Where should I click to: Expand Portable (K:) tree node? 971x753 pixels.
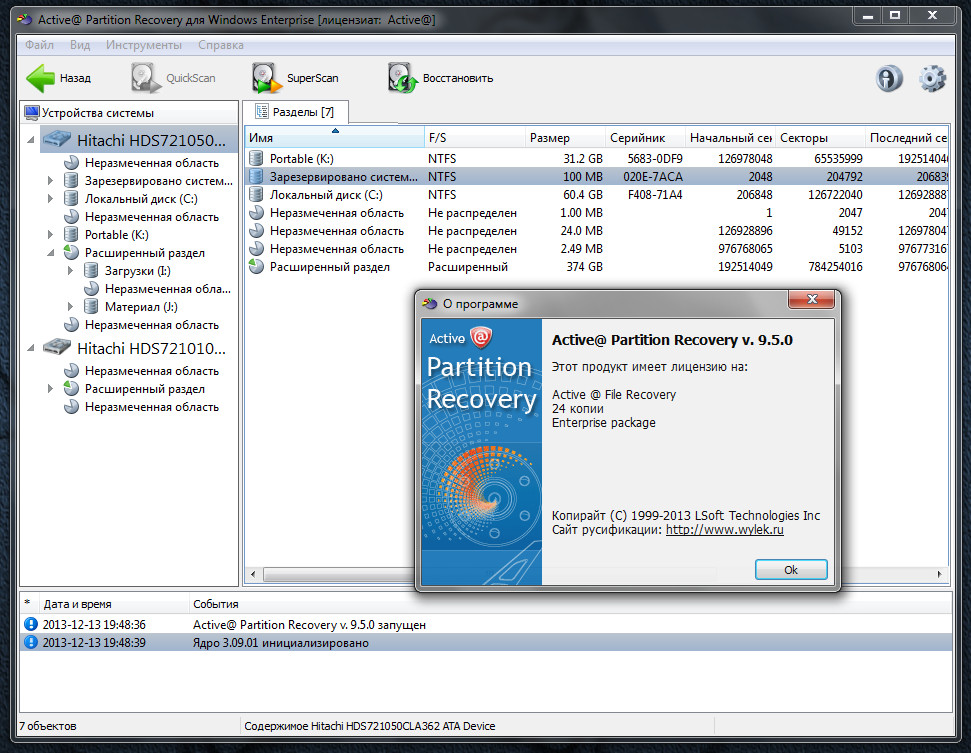point(50,235)
